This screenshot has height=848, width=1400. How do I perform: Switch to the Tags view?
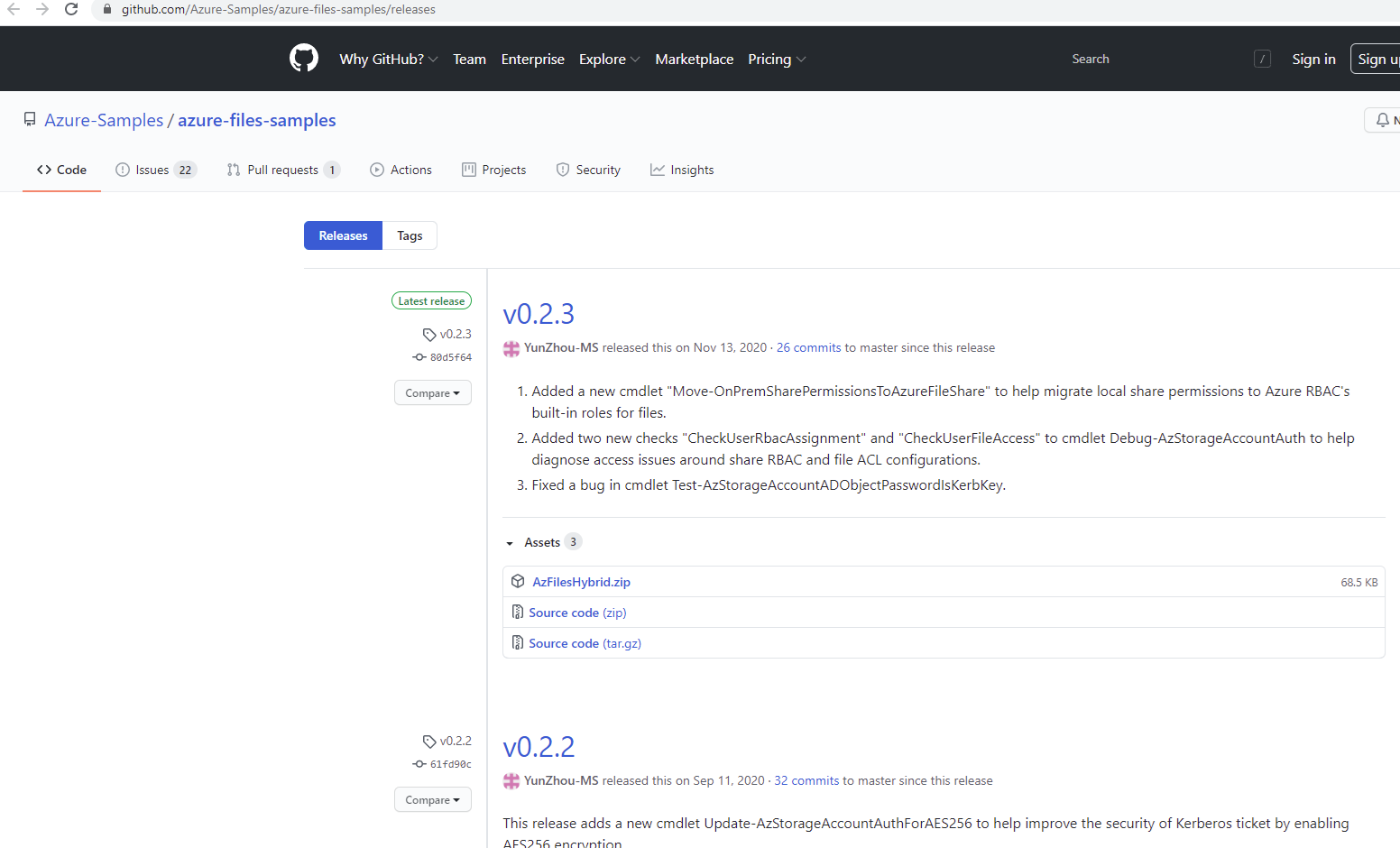click(410, 235)
